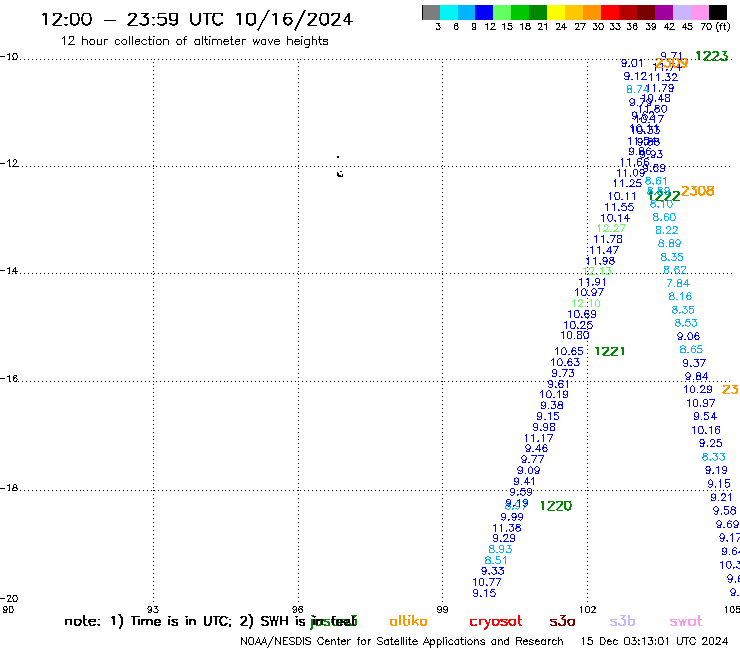The image size is (740, 650).
Task: Click the yellow 24 ft legend swatch
Action: [x=556, y=12]
